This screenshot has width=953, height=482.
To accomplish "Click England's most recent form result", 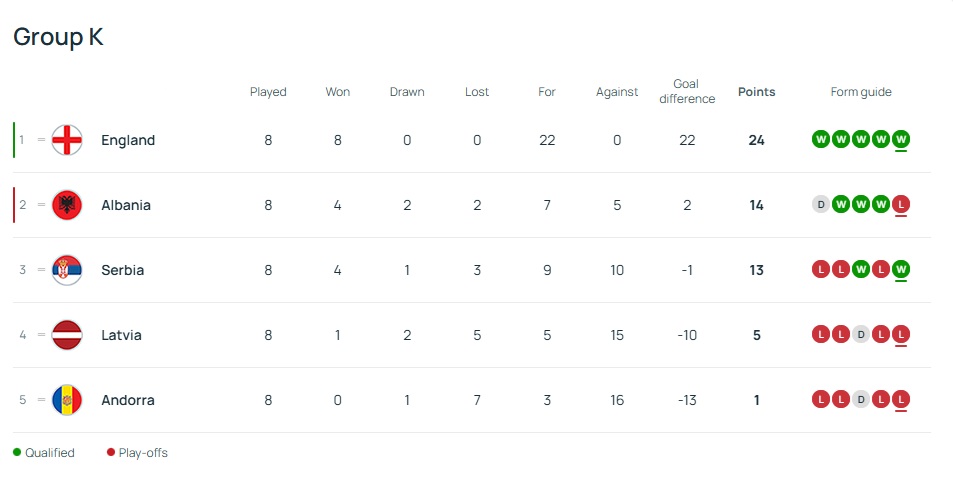I will tap(901, 139).
